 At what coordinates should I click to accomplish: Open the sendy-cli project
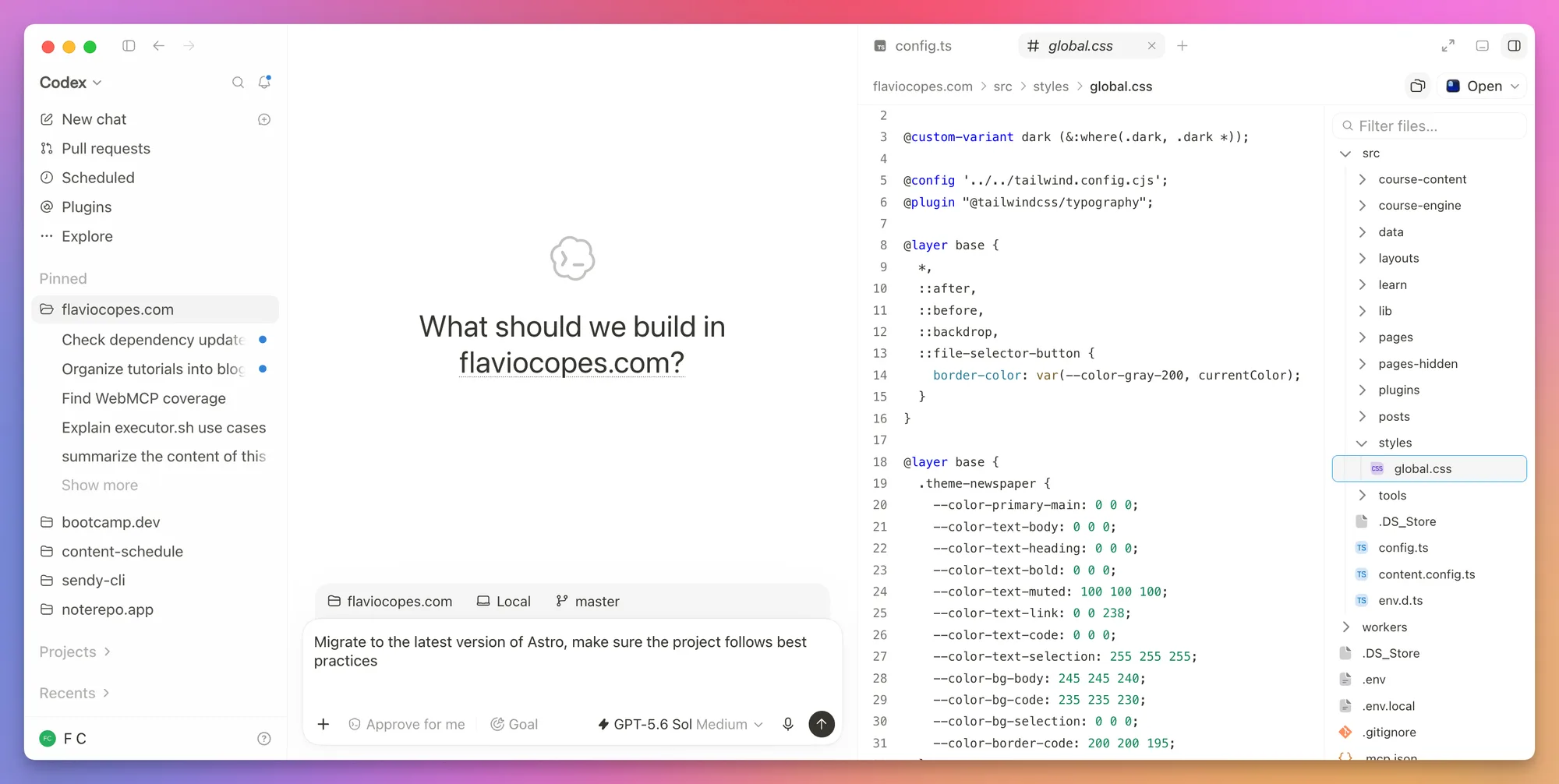[x=155, y=580]
